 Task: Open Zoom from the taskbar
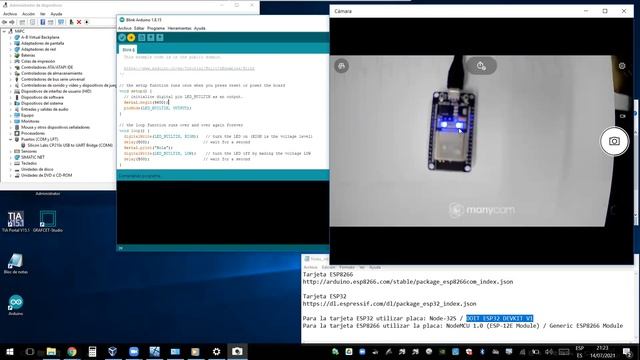[x=133, y=351]
